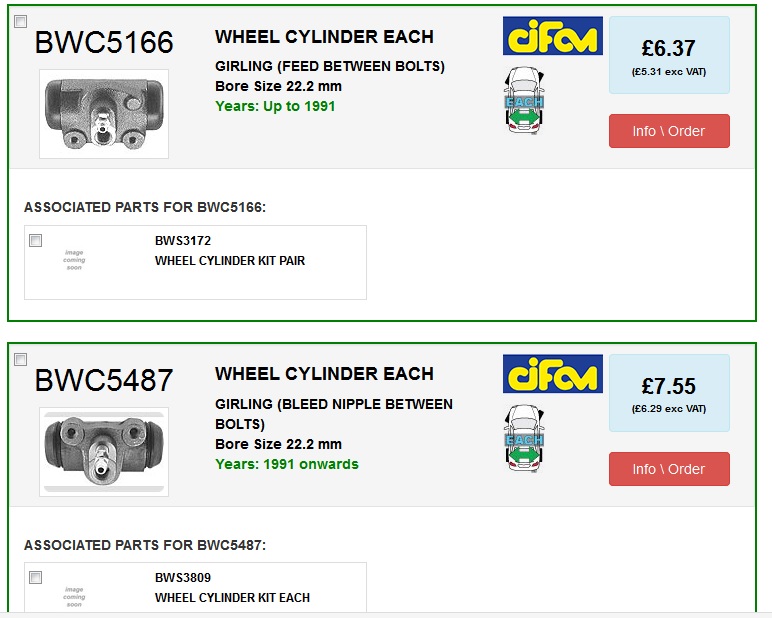772x618 pixels.
Task: Open the BWS3172 Wheel Cylinder Kit Pair link
Action: pos(230,260)
